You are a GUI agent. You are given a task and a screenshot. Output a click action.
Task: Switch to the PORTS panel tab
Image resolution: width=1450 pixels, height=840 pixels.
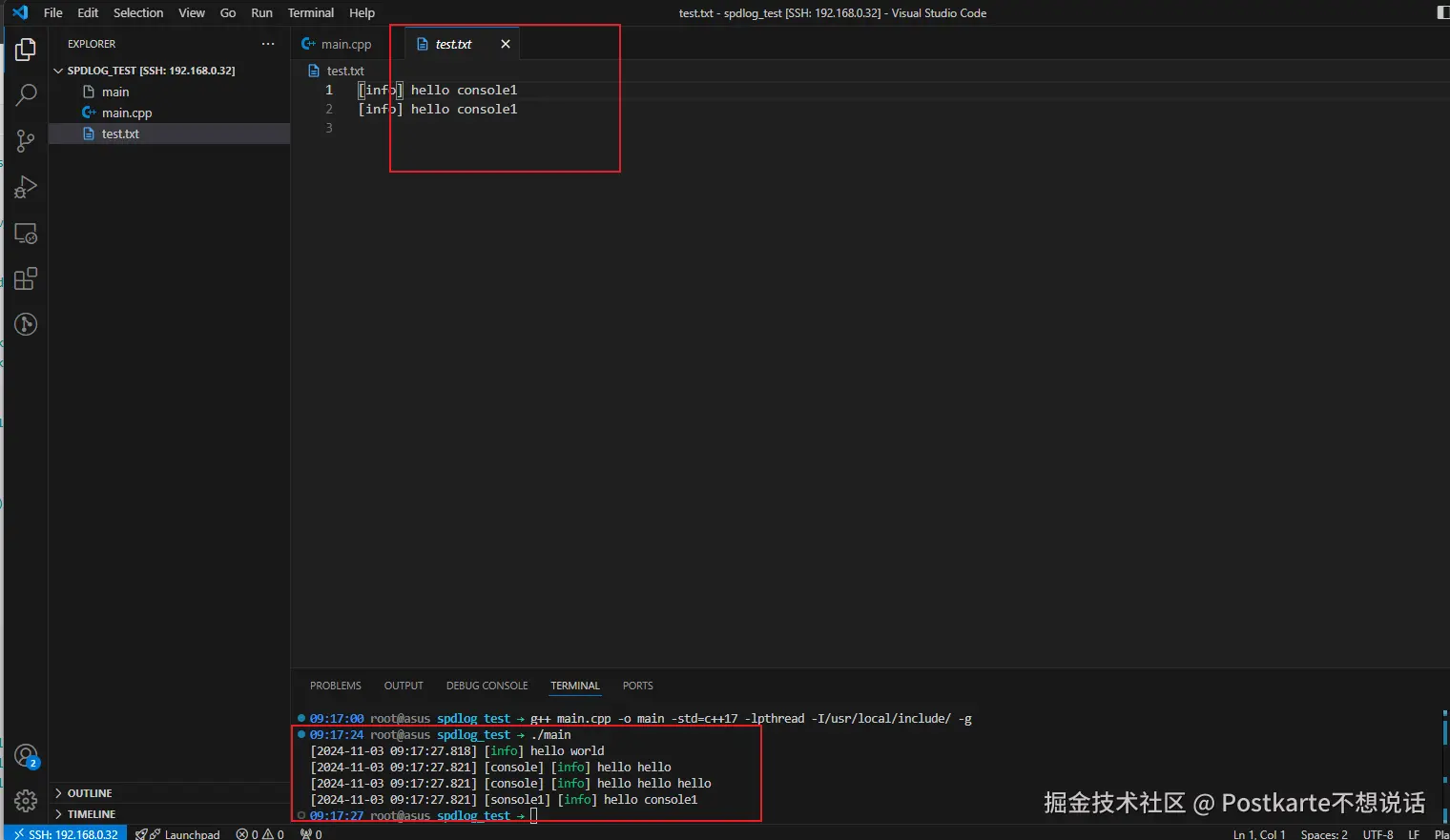(x=638, y=686)
